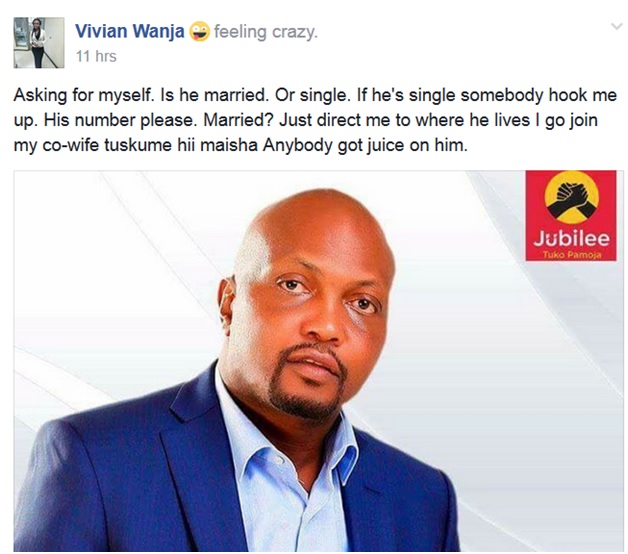Image resolution: width=628 pixels, height=554 pixels.
Task: Click the 'Tuko Pamoja' slogan text
Action: point(572,254)
